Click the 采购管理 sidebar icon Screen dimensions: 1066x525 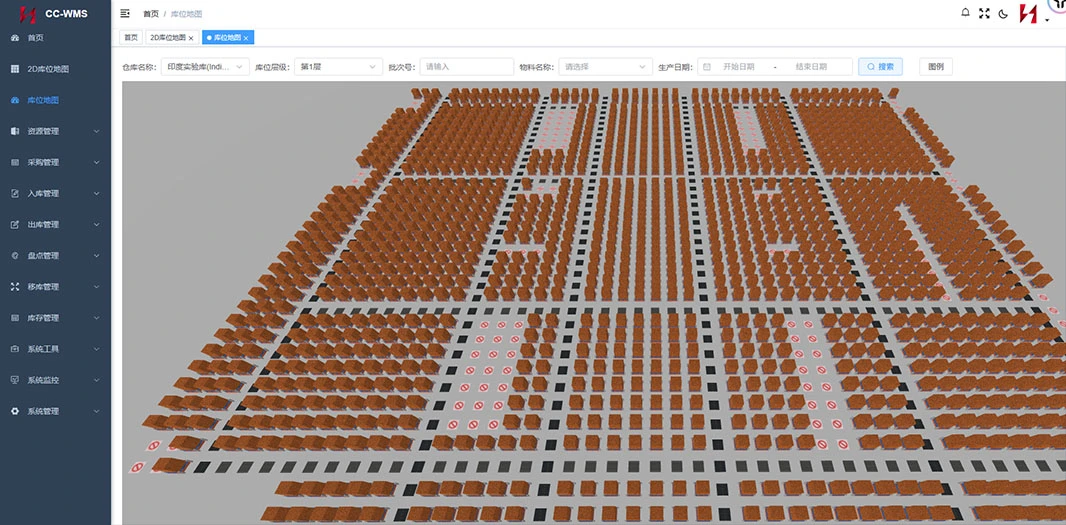coord(15,163)
